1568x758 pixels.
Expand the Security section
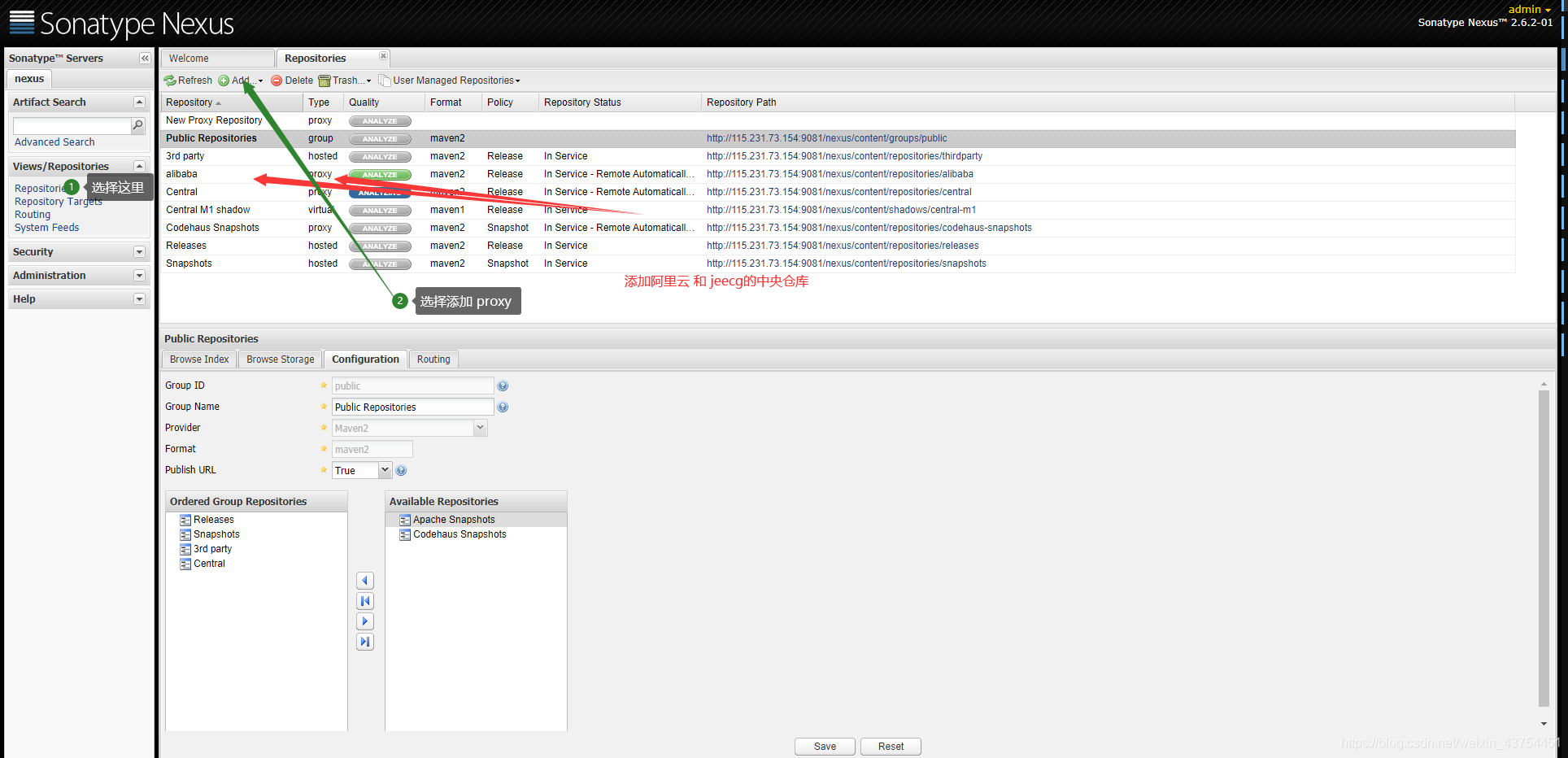139,252
